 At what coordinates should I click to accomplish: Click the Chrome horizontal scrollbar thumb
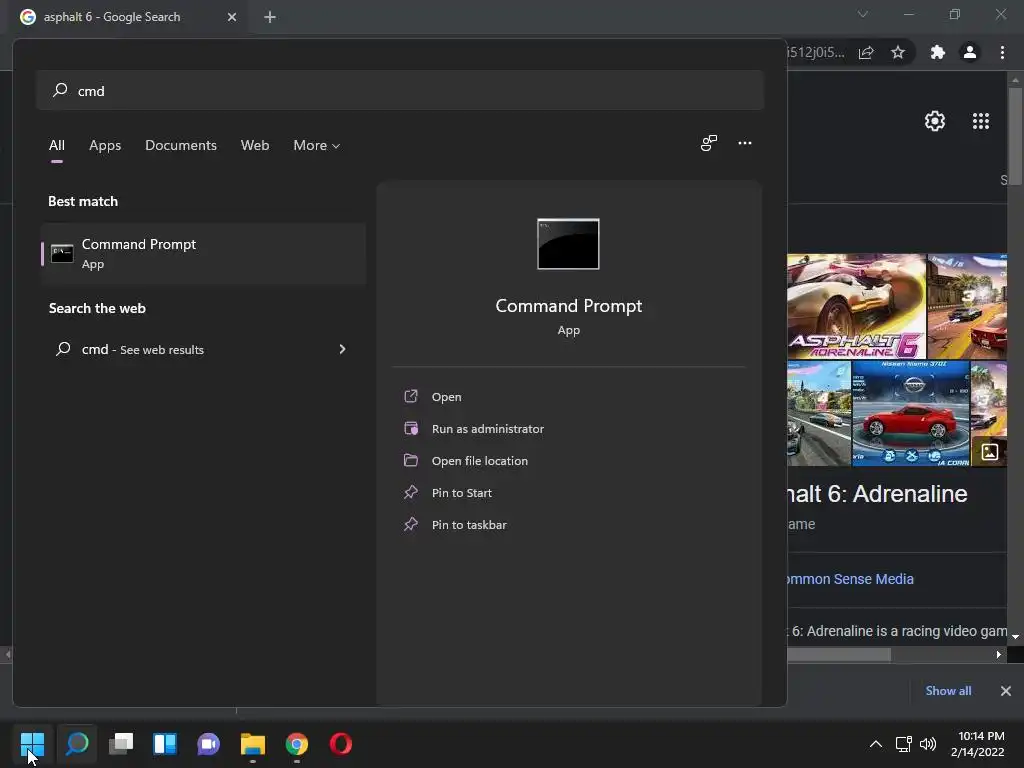click(x=839, y=654)
